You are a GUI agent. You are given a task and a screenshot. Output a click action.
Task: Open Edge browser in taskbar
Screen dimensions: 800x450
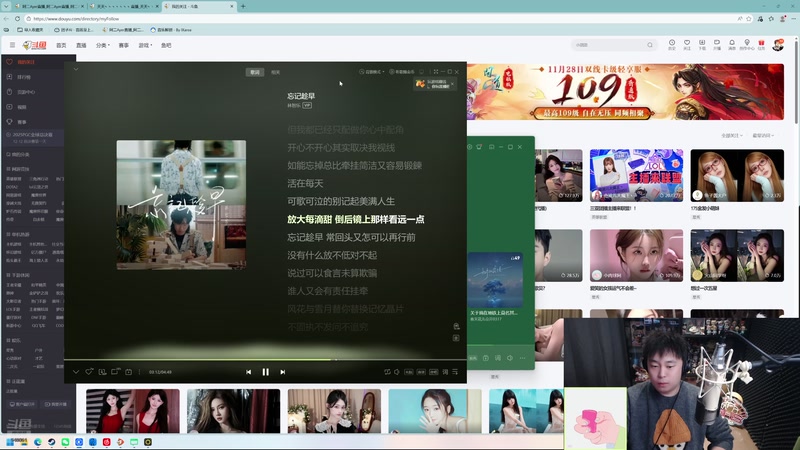pos(38,442)
